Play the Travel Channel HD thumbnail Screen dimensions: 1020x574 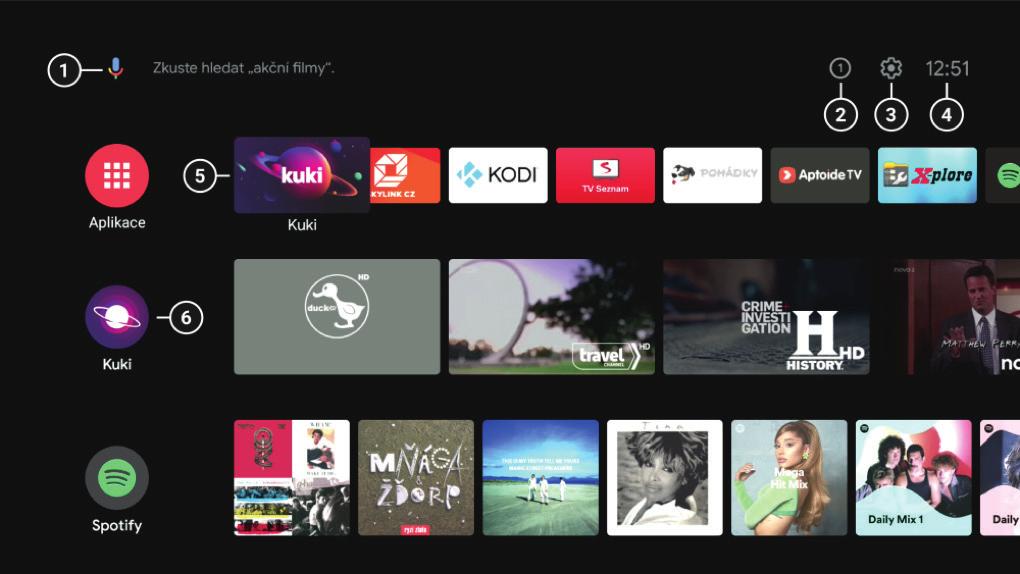tap(552, 317)
